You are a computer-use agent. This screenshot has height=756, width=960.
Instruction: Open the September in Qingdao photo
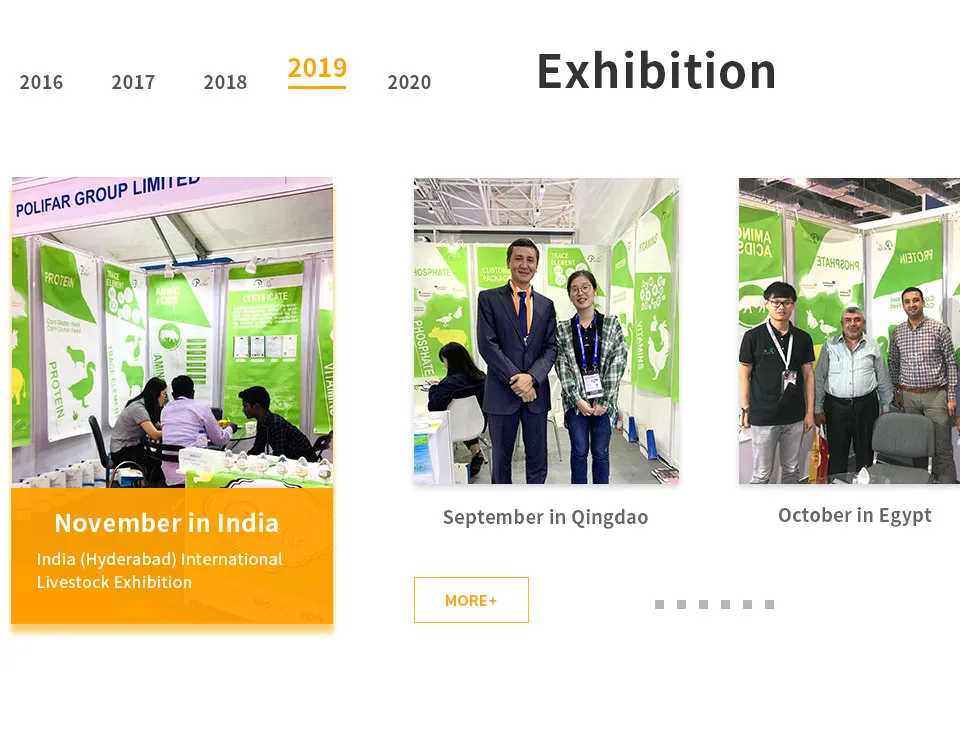[x=546, y=331]
